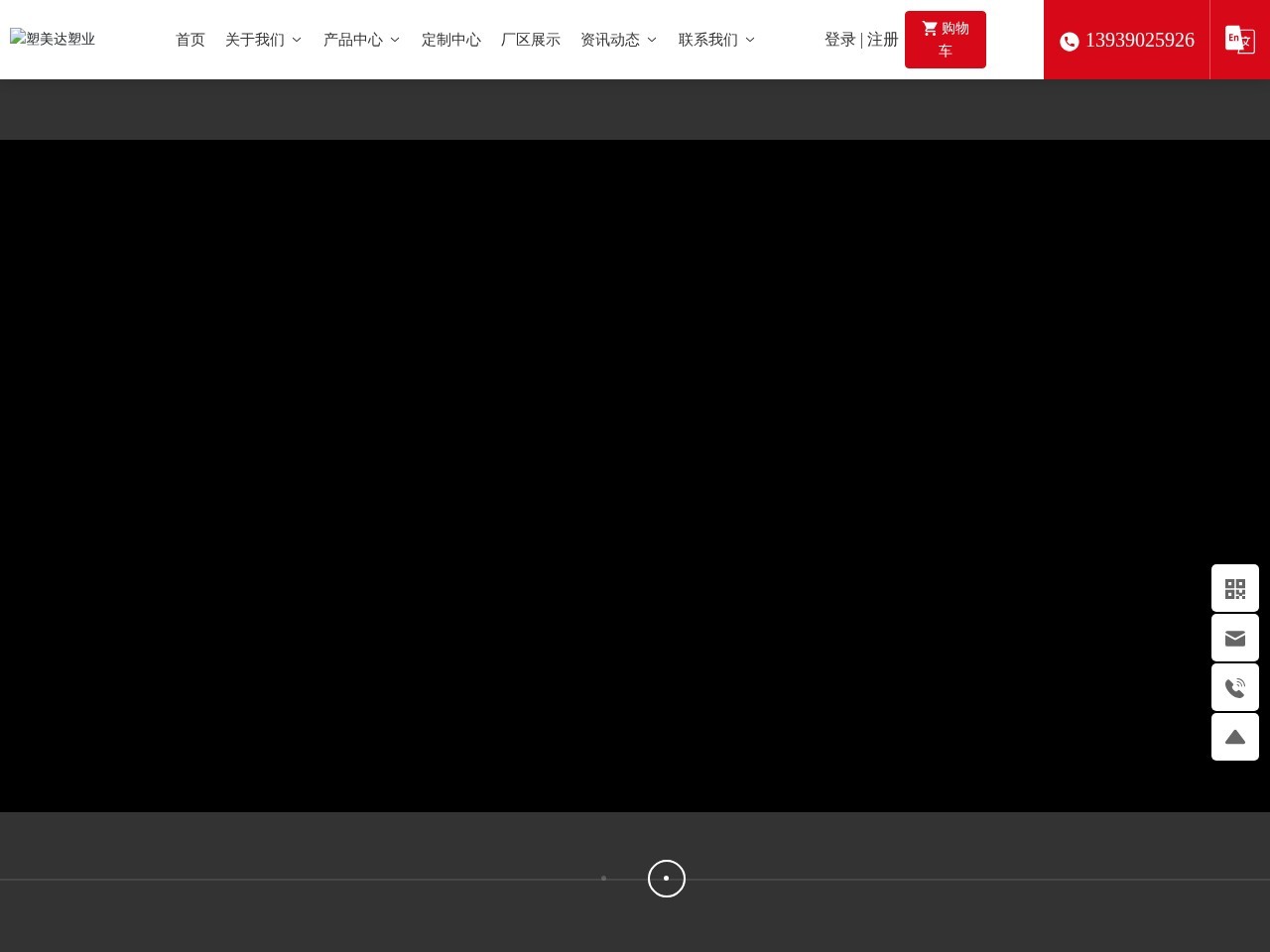Open 定制中心 menu item
Screen dimensions: 1270x952
click(451, 40)
